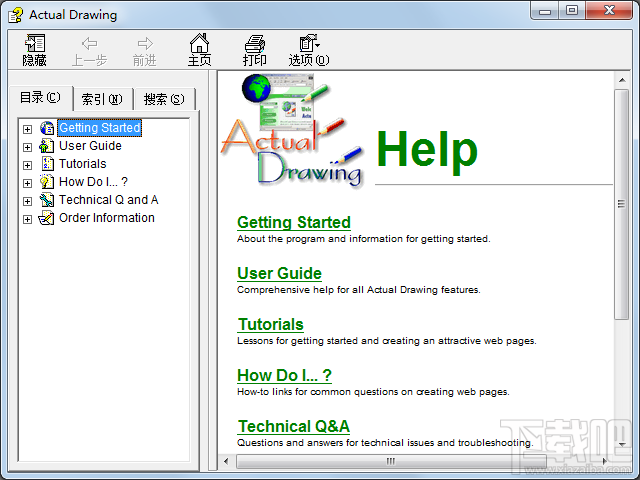Switch to the Search (搜索) tab
Viewport: 640px width, 480px height.
[164, 99]
